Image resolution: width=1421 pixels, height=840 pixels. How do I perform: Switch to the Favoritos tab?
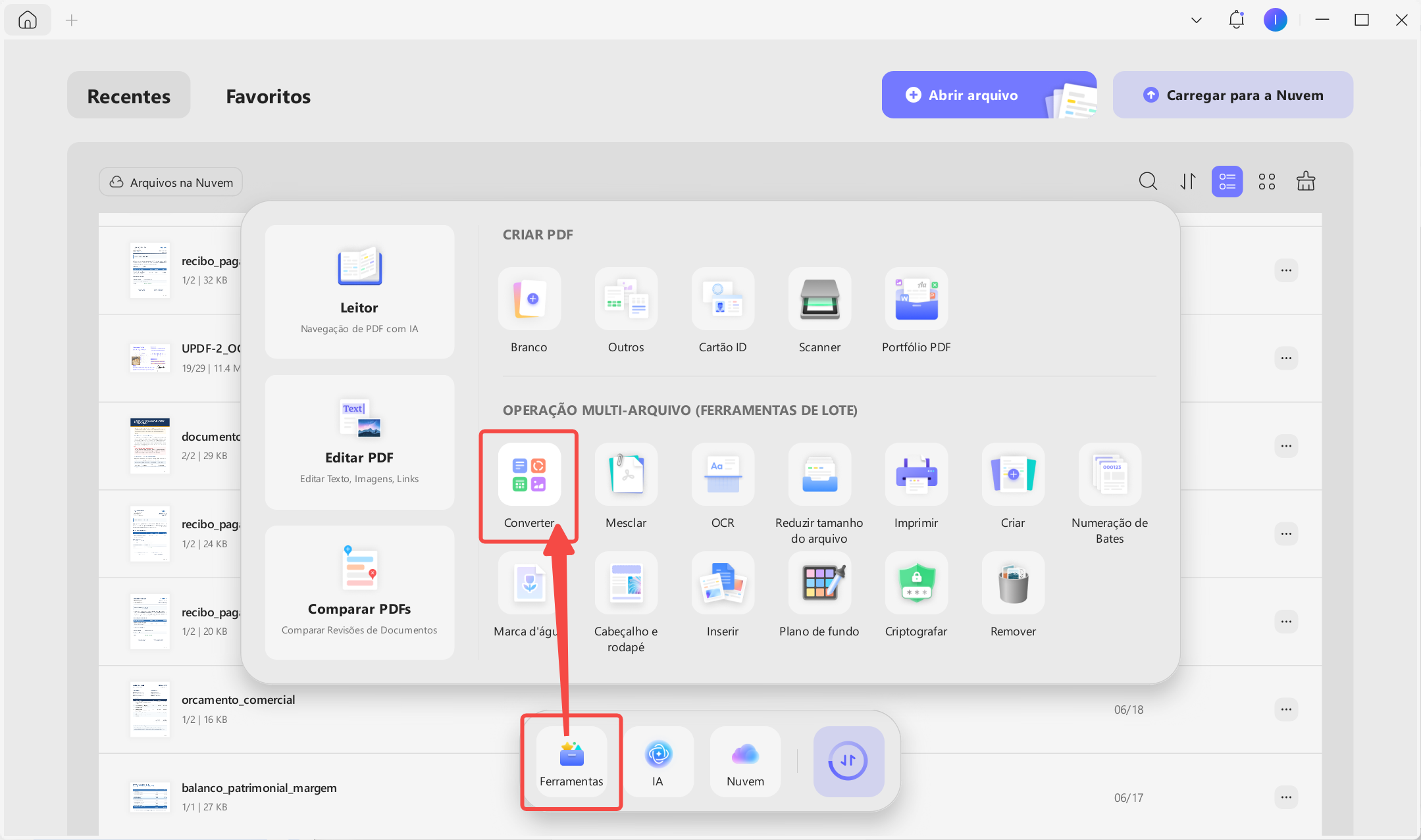pos(269,95)
